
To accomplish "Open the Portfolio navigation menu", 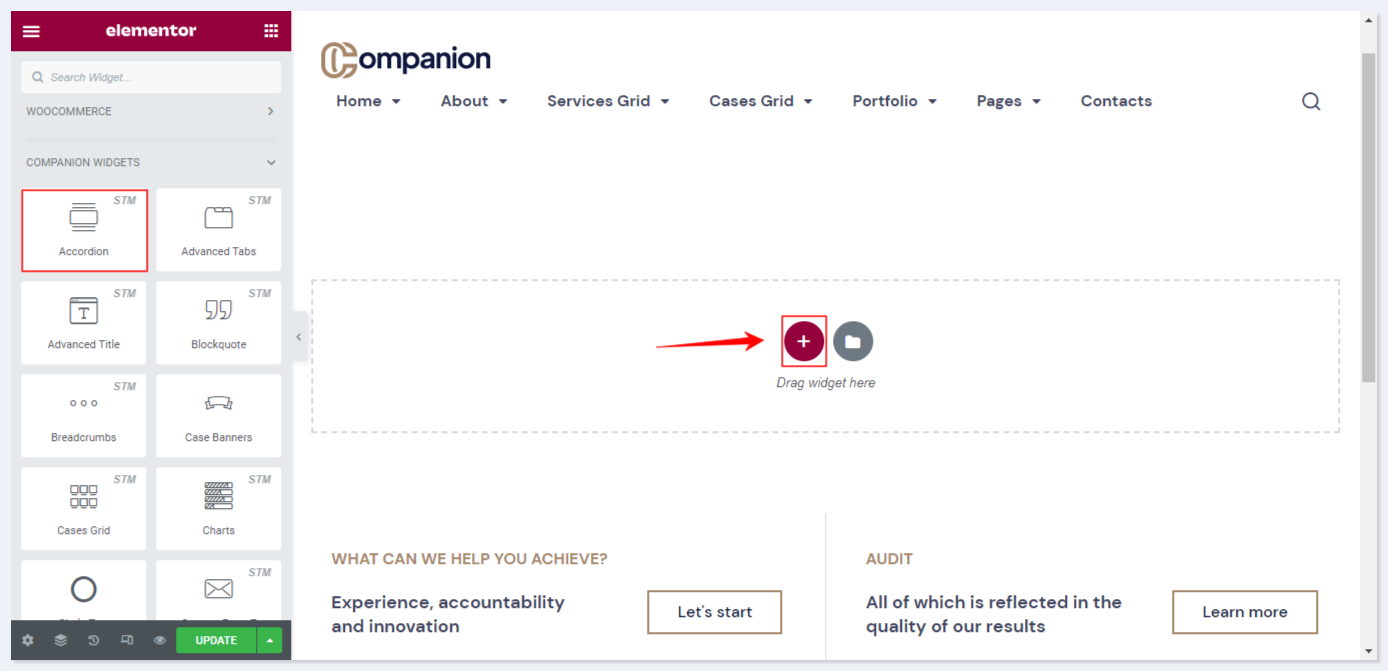I will 894,101.
